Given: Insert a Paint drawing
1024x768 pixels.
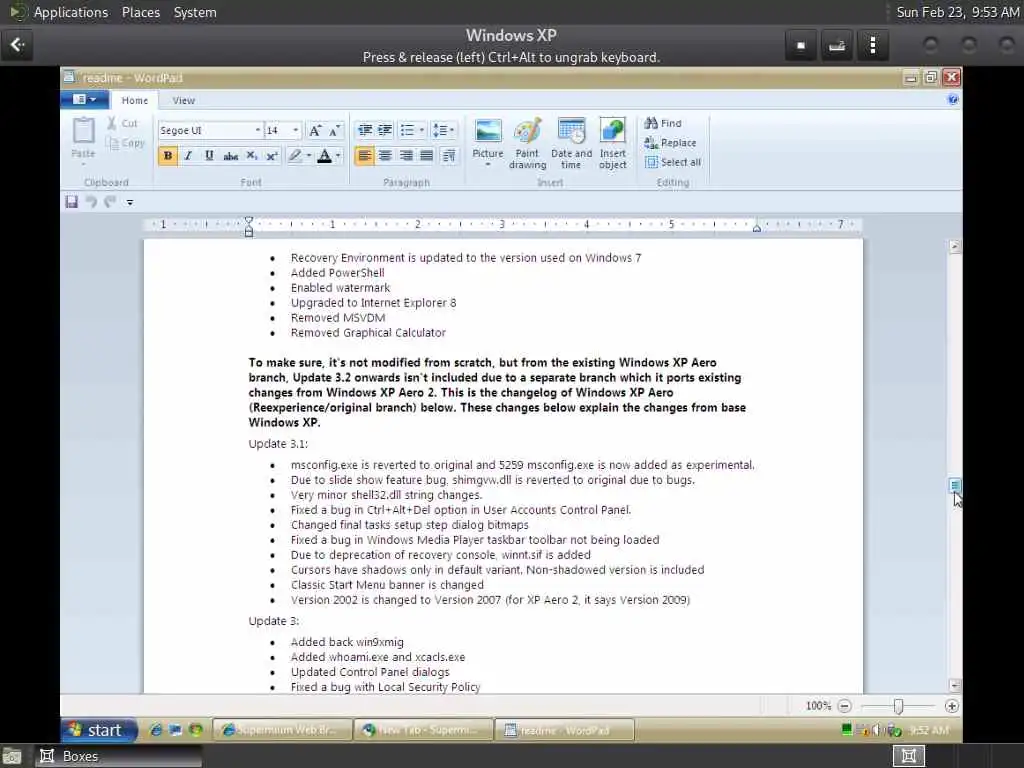Looking at the screenshot, I should click(x=528, y=144).
